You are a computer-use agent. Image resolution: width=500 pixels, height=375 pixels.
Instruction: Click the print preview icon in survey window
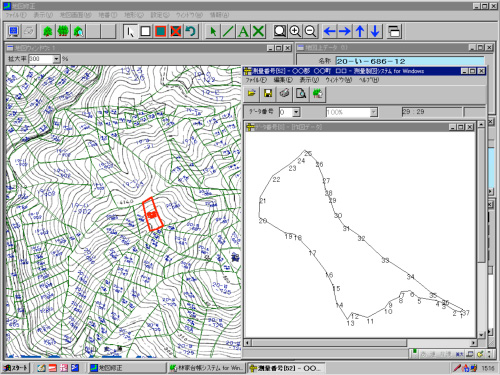[x=301, y=93]
